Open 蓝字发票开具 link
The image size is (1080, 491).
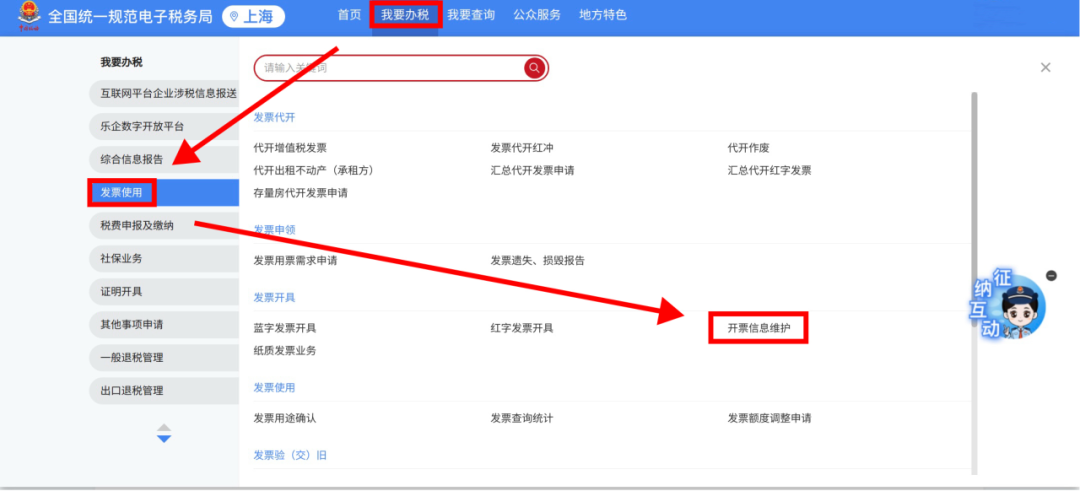coord(284,328)
